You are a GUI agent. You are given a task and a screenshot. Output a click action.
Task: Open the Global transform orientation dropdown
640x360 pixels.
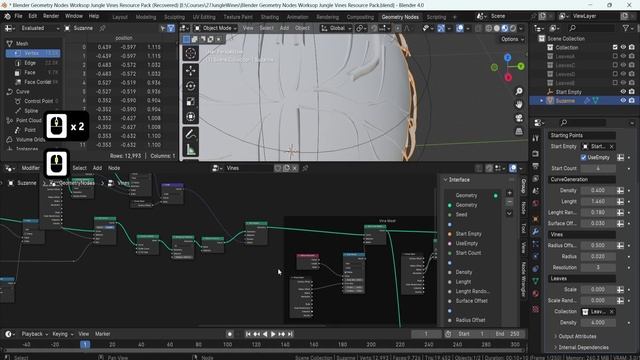coord(336,28)
